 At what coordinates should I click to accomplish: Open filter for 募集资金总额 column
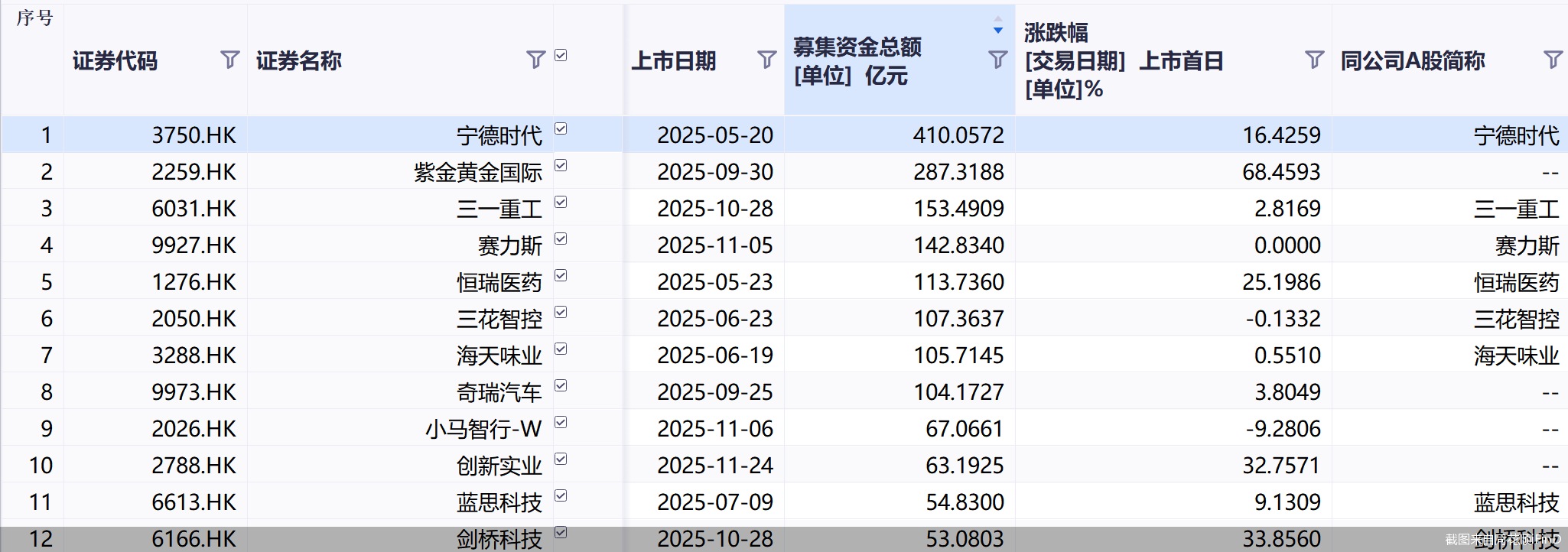pos(997,60)
